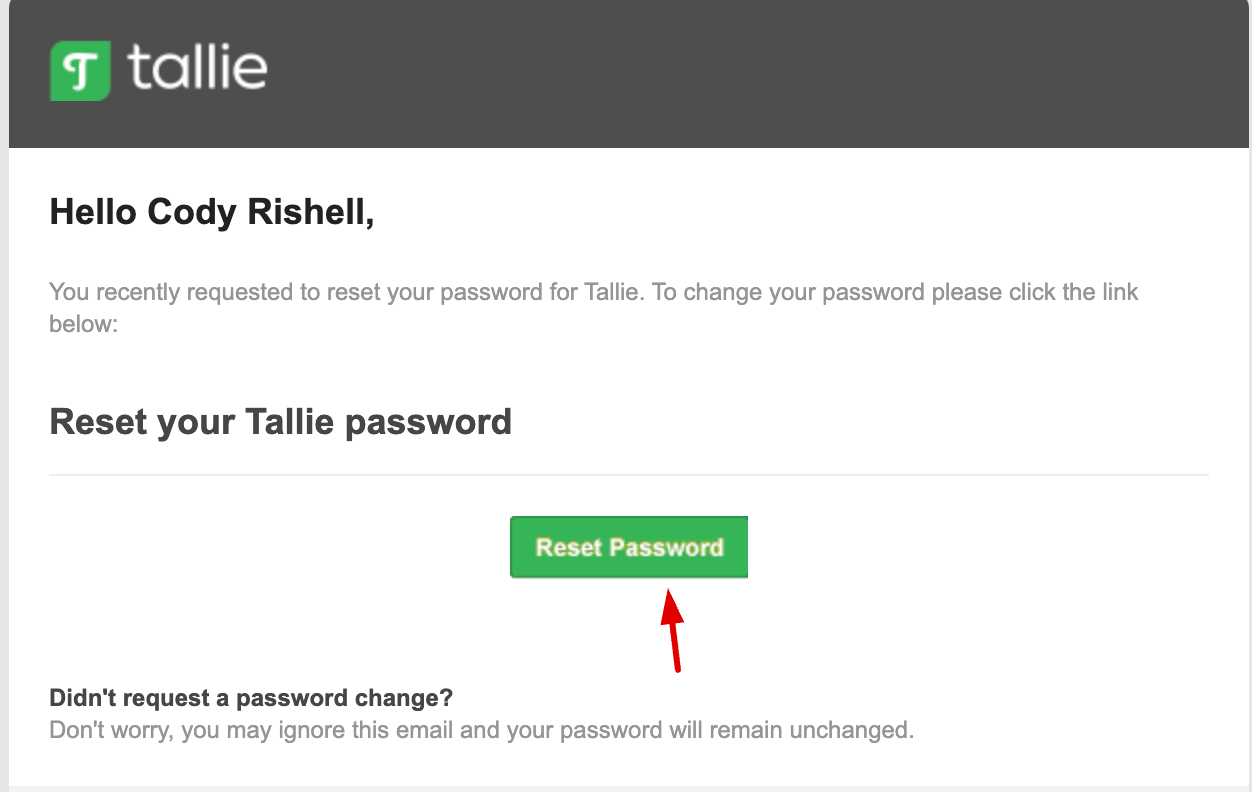Click the word below: ending the paragraph
This screenshot has width=1252, height=792.
coord(84,325)
